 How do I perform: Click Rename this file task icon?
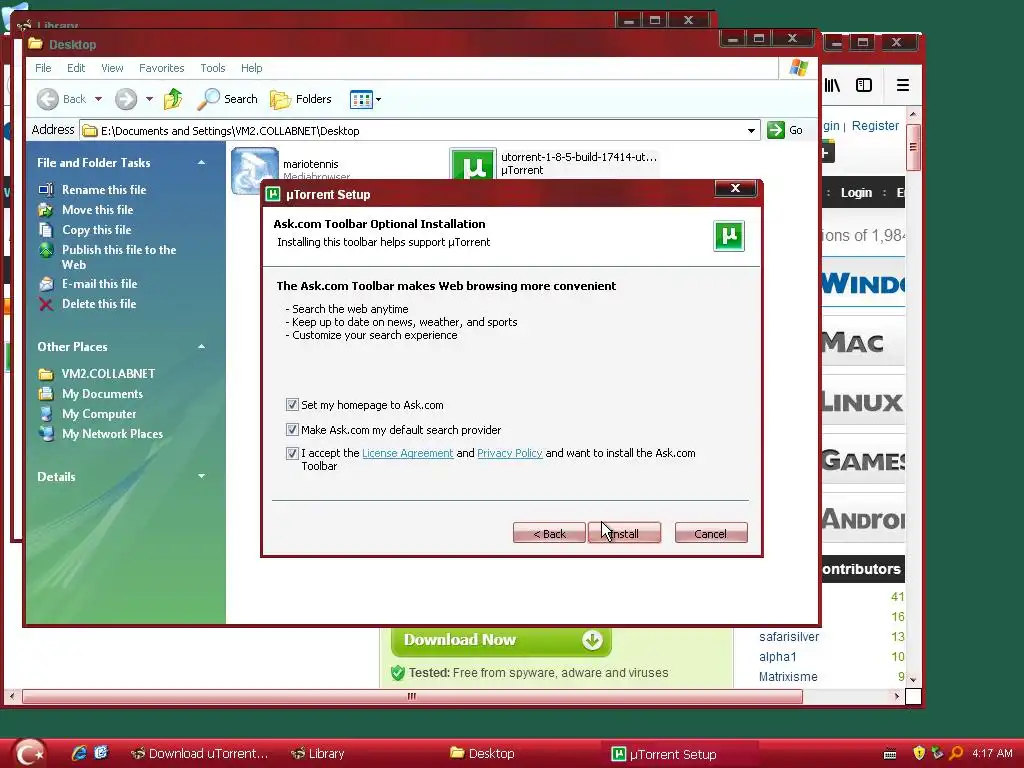46,190
